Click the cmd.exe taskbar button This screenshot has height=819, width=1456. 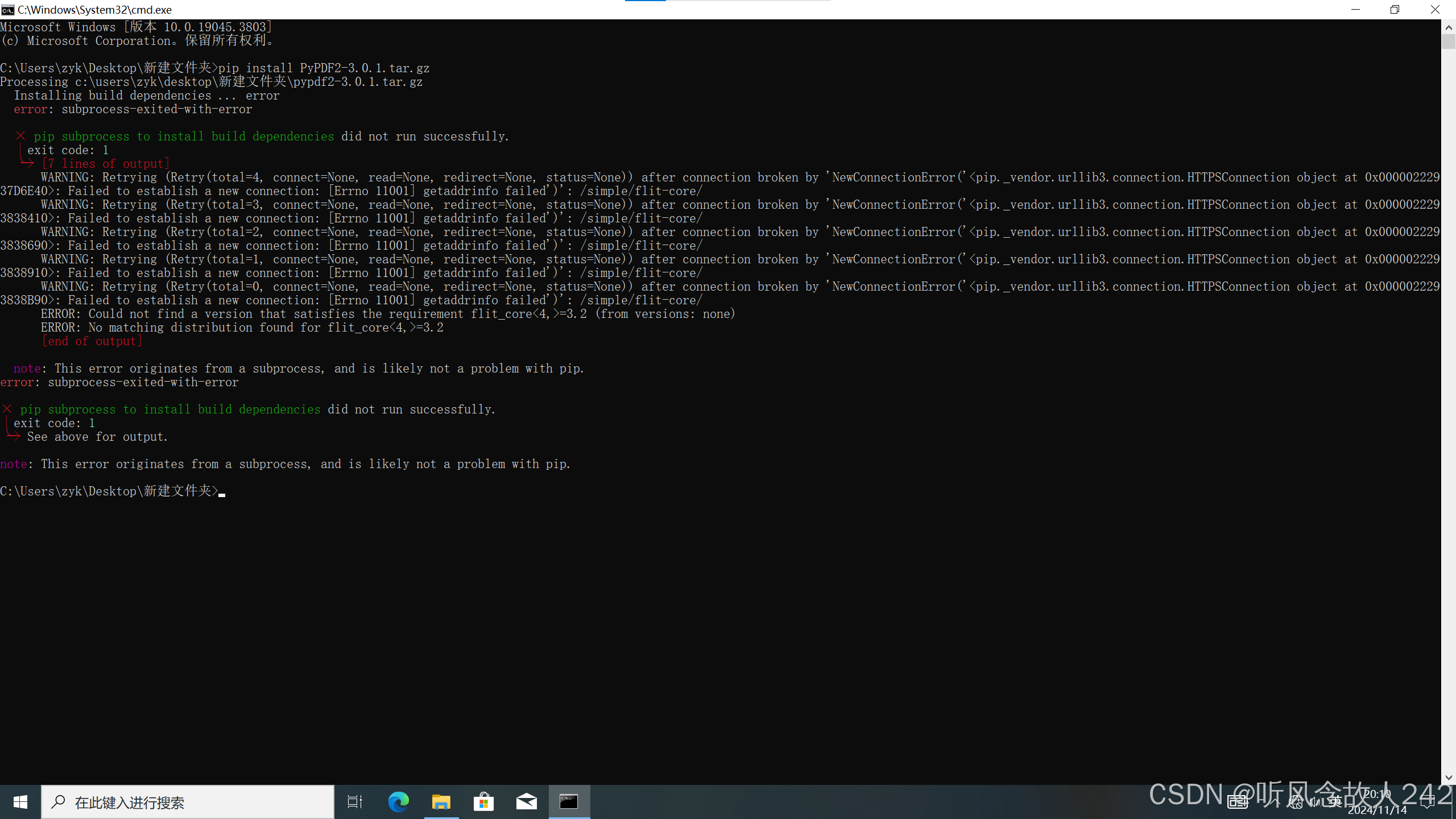(569, 802)
